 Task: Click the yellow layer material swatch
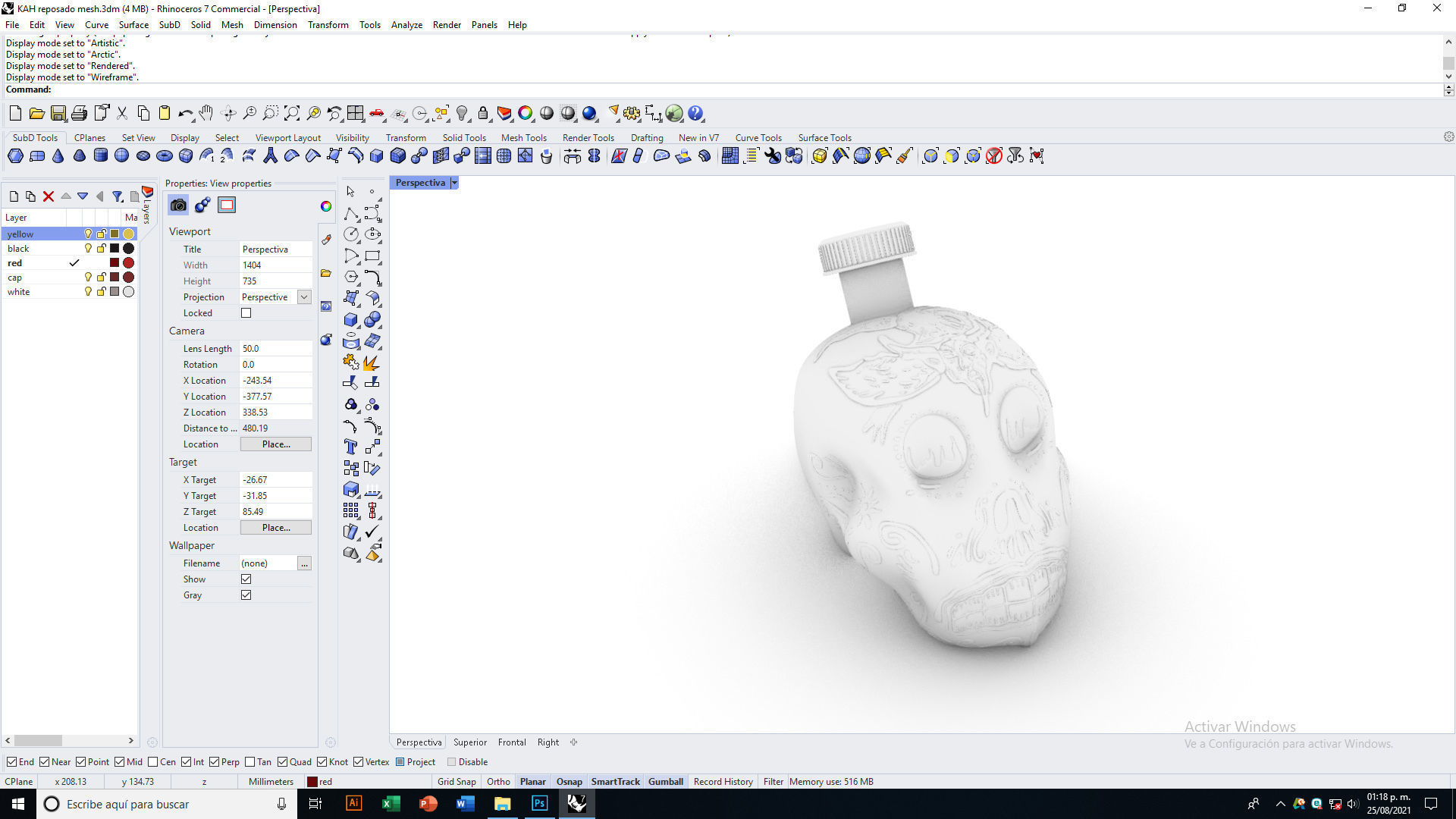point(129,234)
